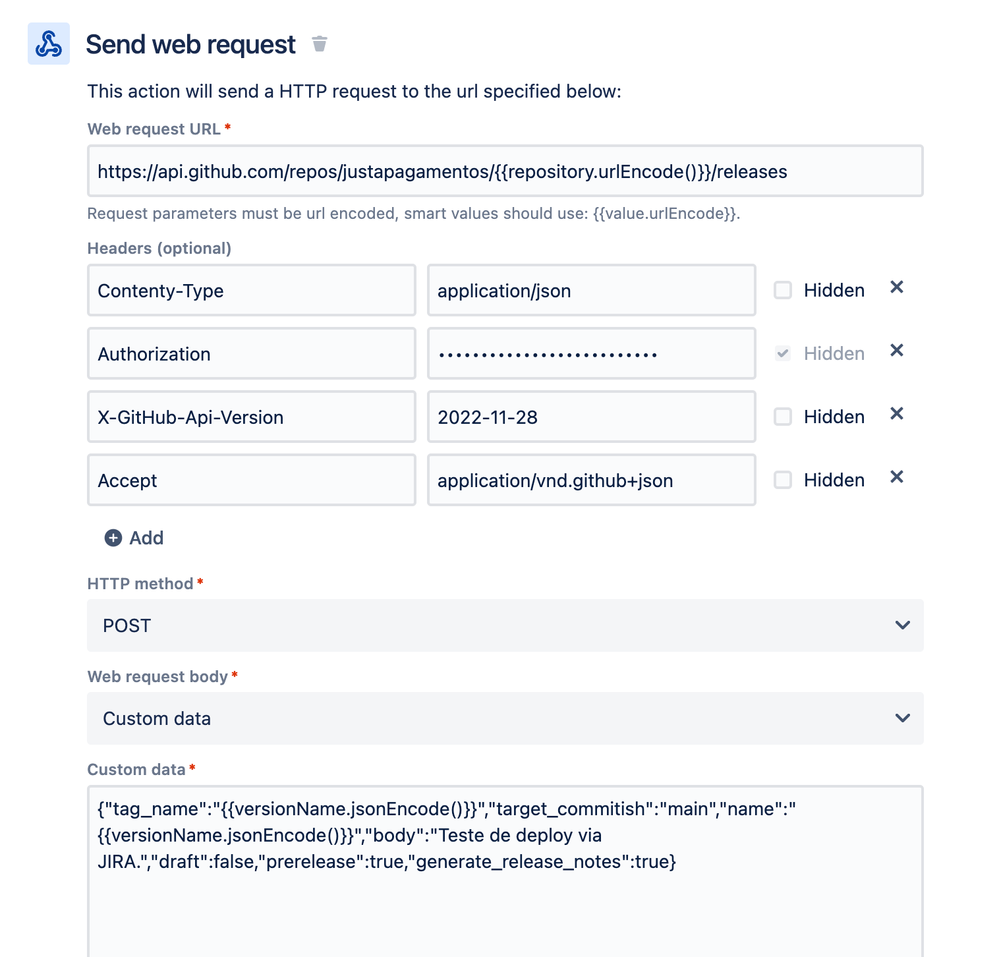The image size is (999, 957).
Task: Toggle Hidden checkbox for Contenty-Type header
Action: [782, 291]
